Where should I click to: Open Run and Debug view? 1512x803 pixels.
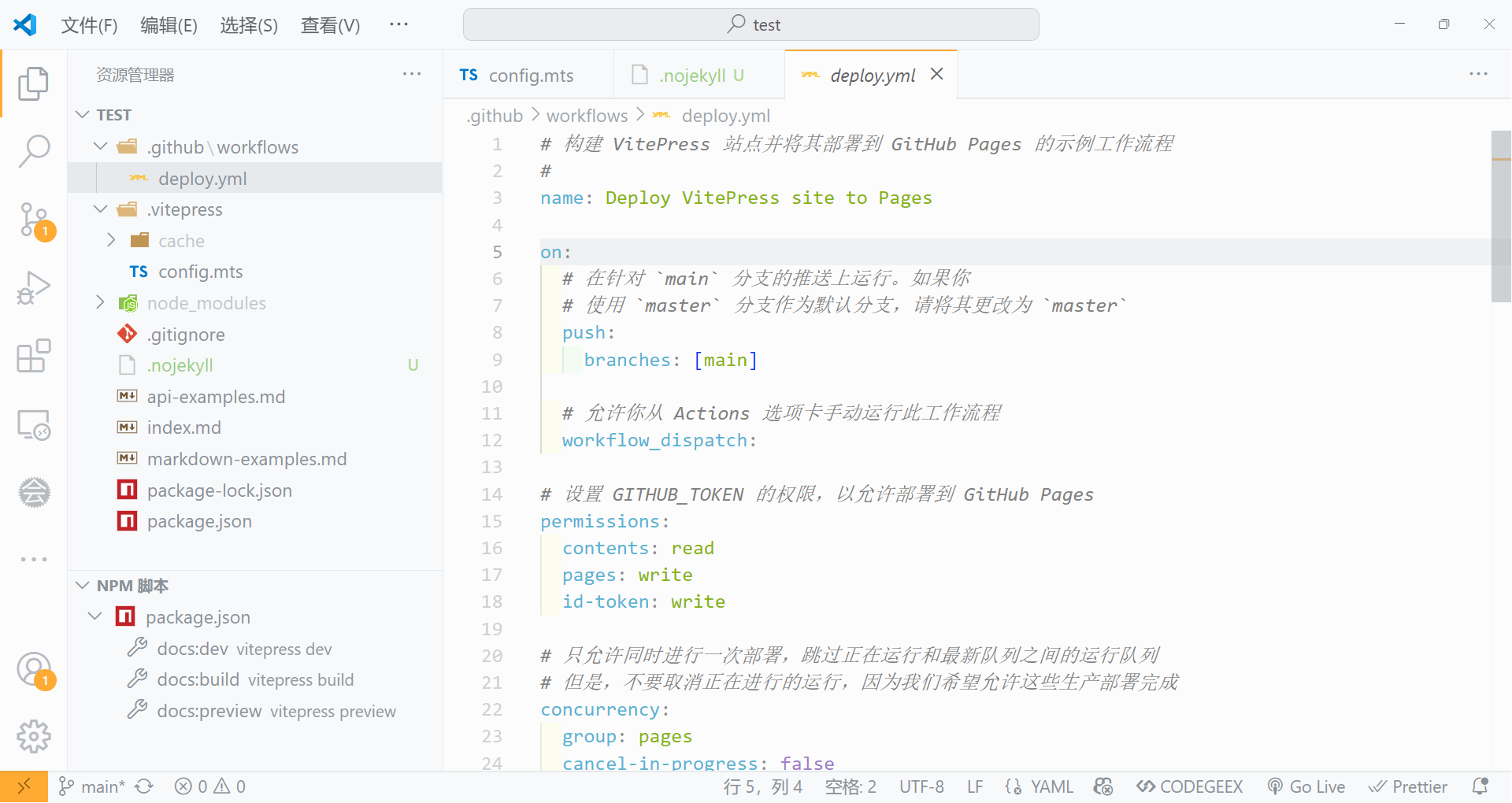coord(33,287)
